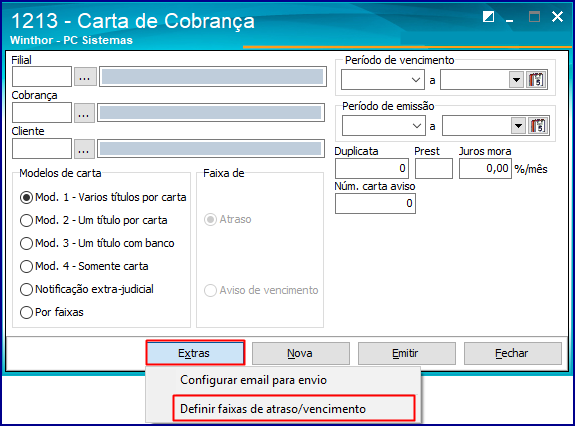Screen dimensions: 575x426
Task: Open the Cobrança lookup ellipsis button
Action: [84, 113]
